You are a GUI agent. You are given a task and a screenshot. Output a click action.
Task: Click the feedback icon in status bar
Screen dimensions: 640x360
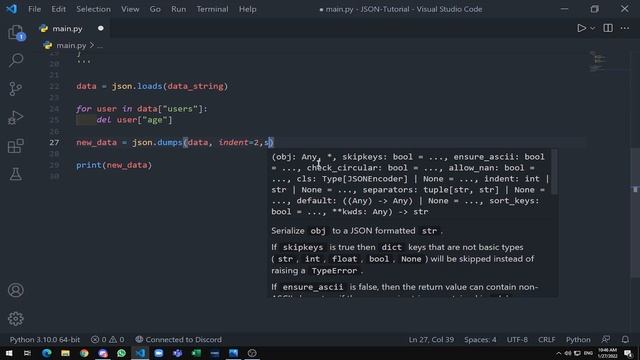pos(606,340)
